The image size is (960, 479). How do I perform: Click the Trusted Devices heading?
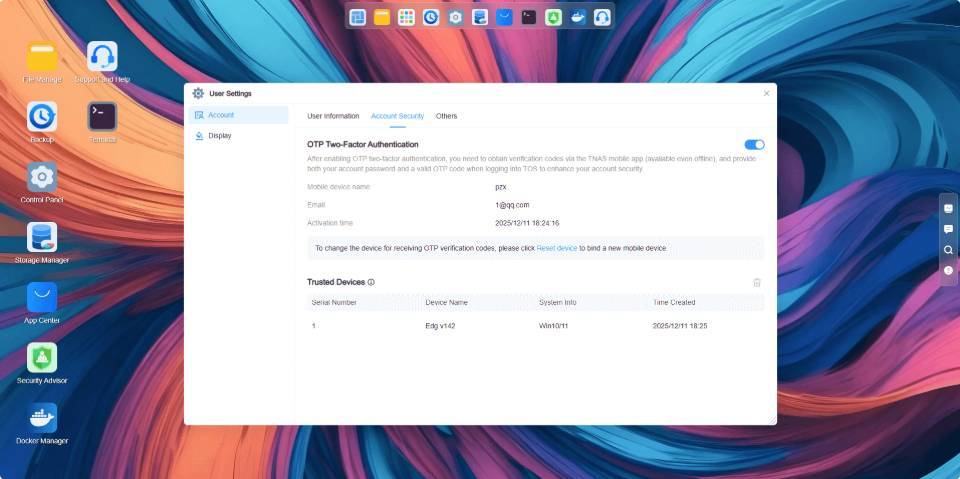pos(336,282)
